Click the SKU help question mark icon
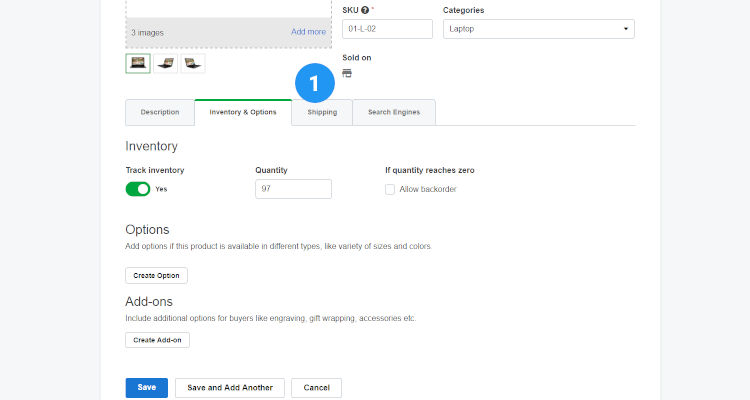Viewport: 750px width, 400px height. click(x=365, y=10)
